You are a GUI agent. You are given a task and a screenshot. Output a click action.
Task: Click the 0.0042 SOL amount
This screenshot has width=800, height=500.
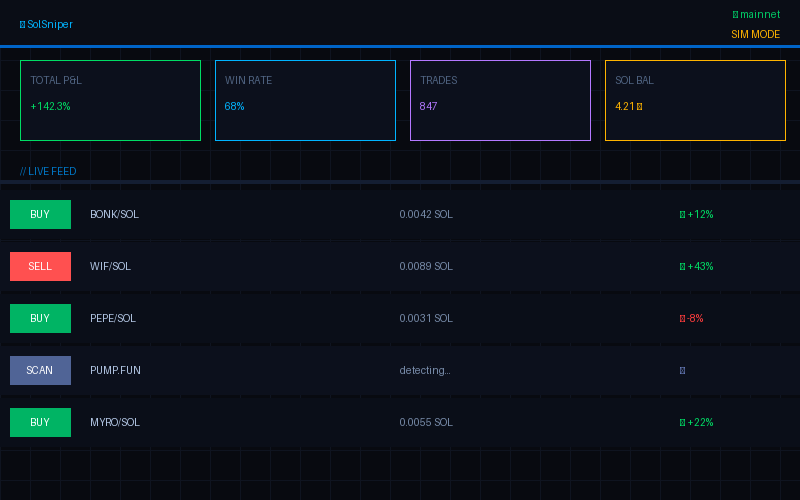(x=426, y=214)
